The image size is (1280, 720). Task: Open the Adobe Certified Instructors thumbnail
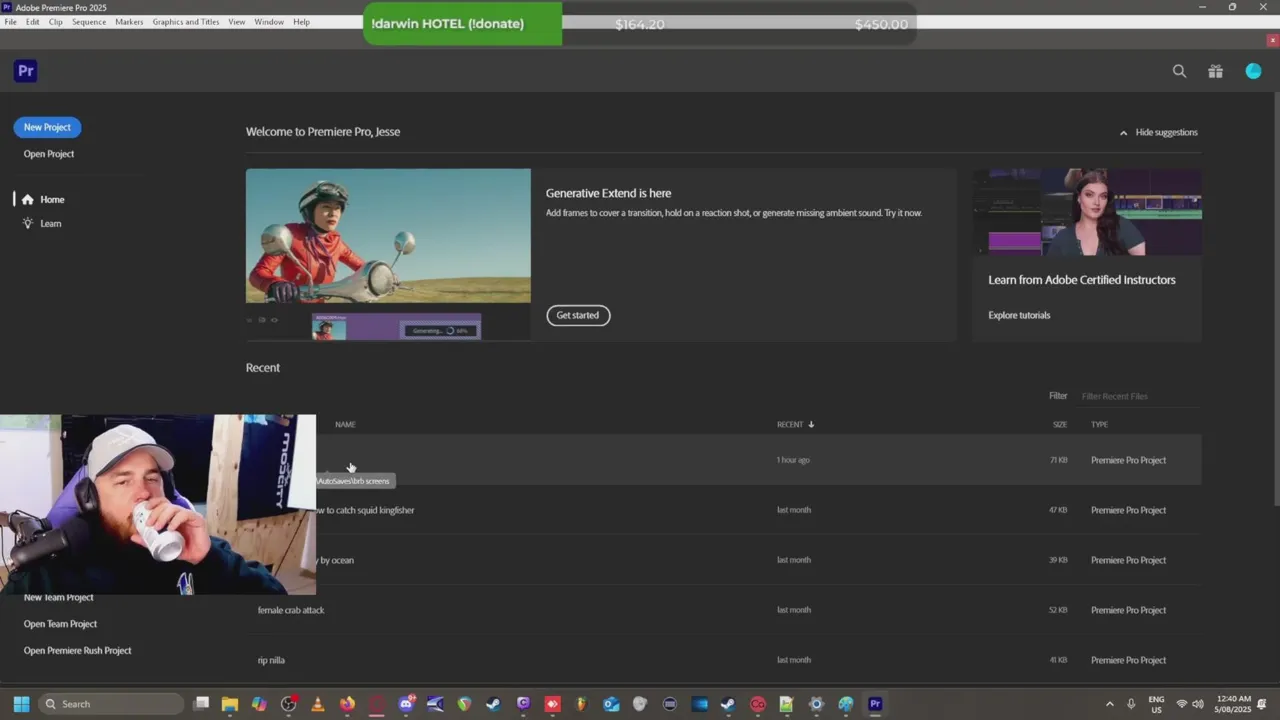pyautogui.click(x=1087, y=212)
